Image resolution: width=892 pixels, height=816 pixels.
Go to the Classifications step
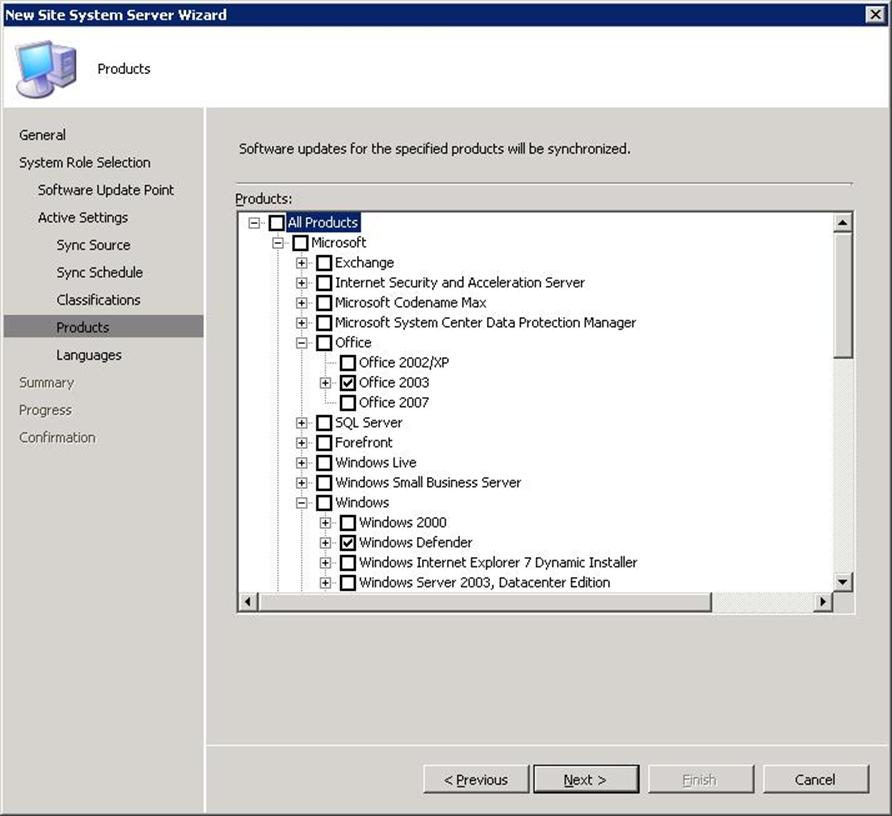click(x=98, y=300)
